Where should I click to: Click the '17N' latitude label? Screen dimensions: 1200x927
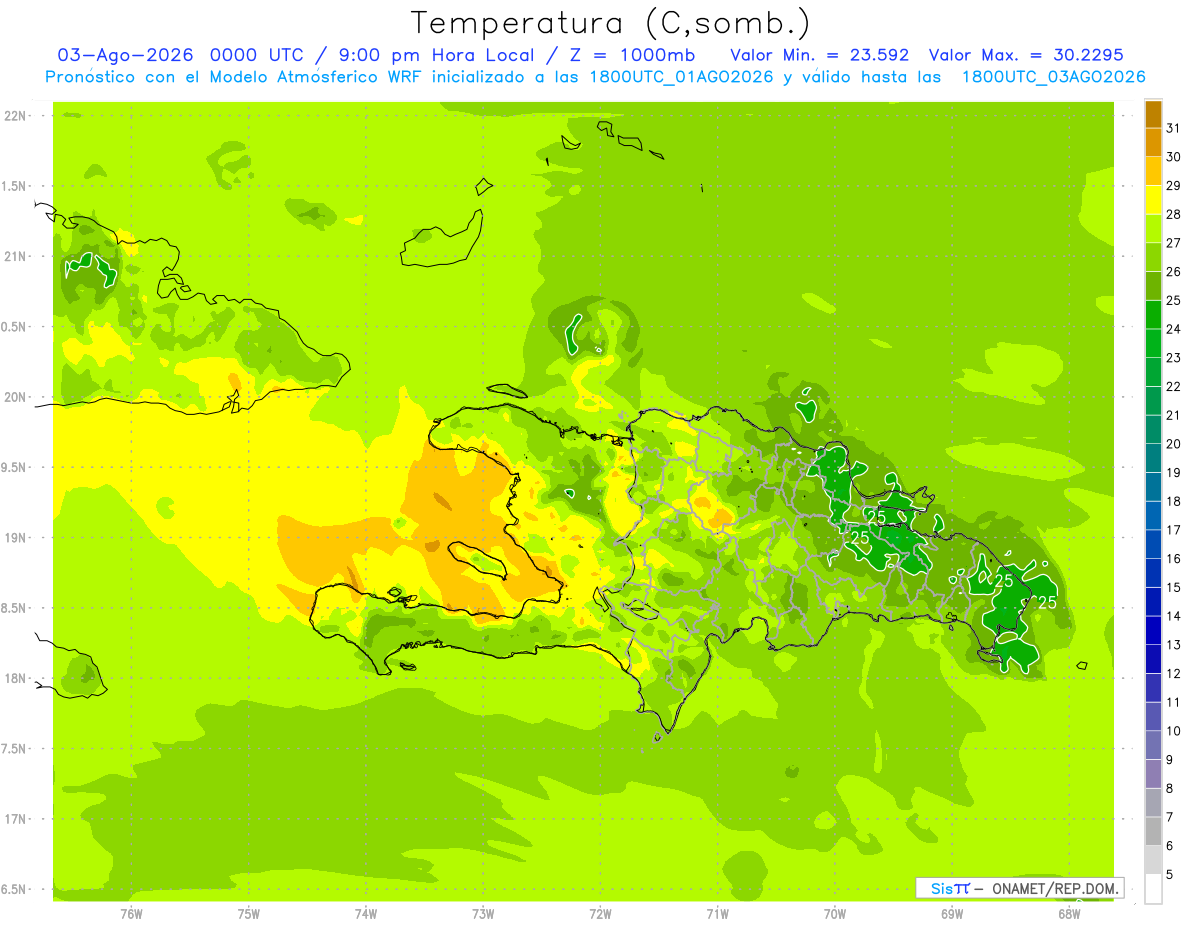click(x=15, y=820)
